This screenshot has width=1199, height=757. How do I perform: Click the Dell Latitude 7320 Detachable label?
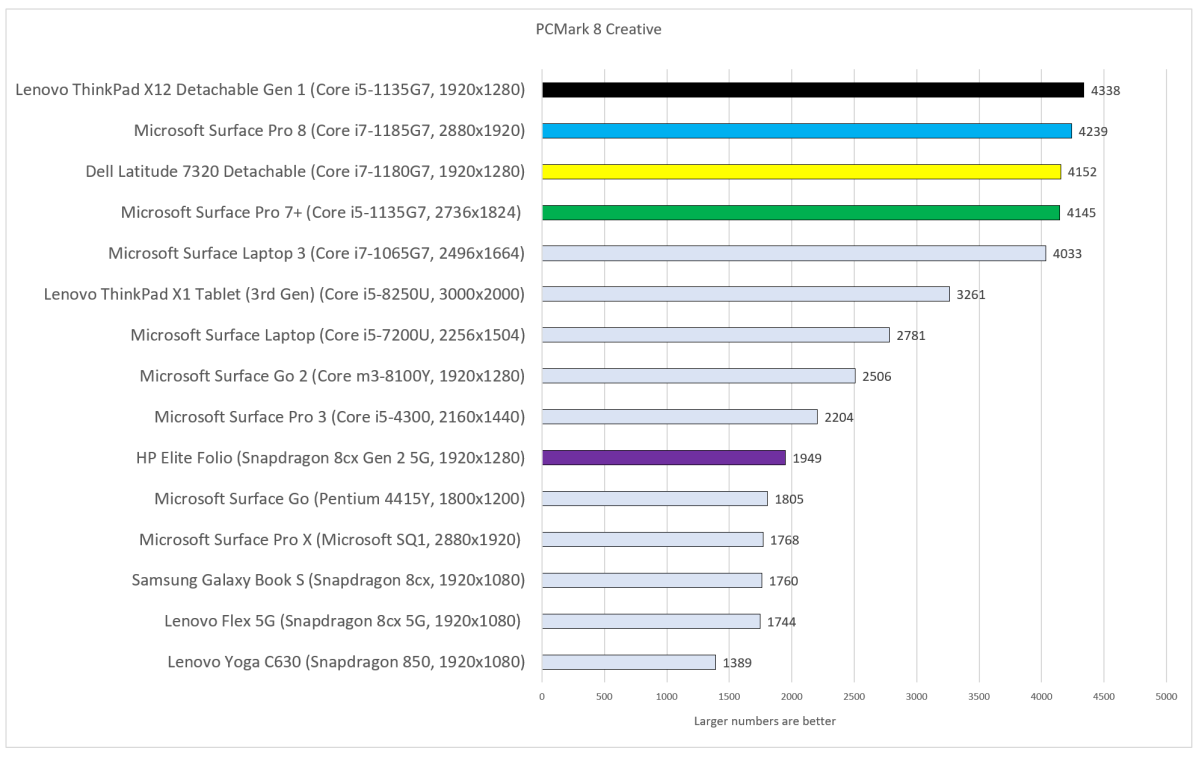(x=305, y=171)
